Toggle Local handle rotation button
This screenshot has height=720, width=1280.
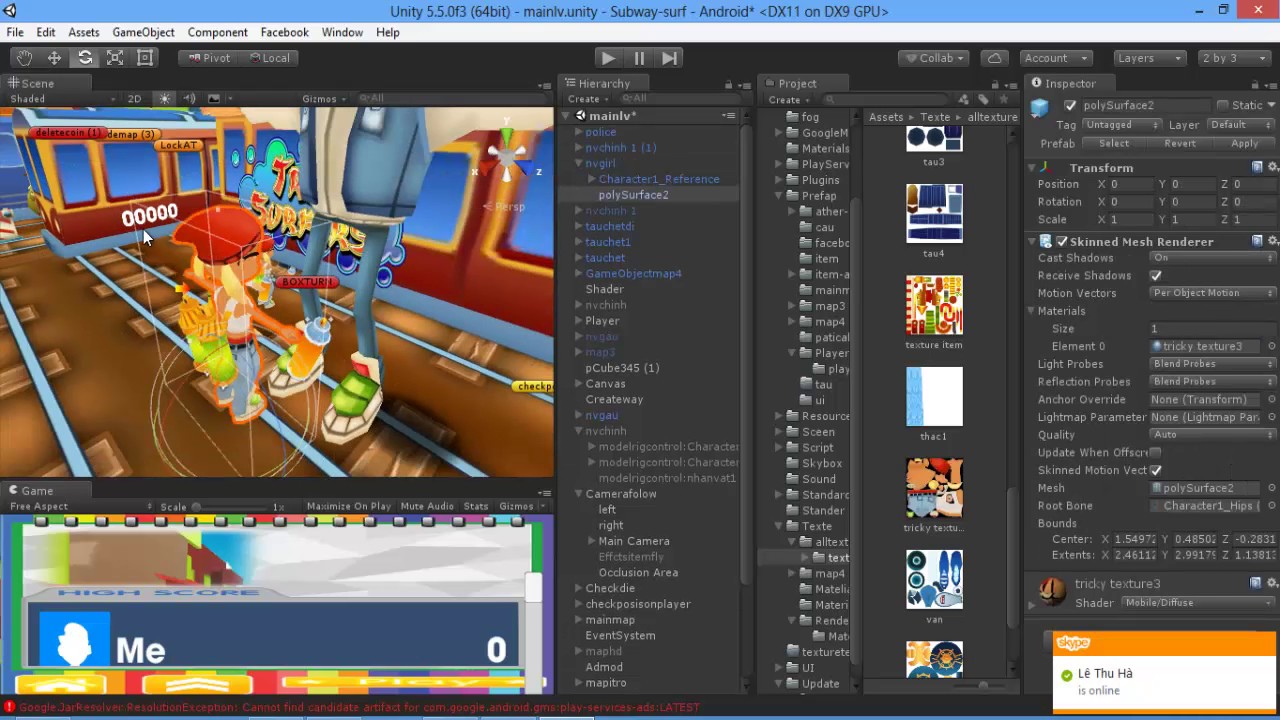click(x=269, y=58)
